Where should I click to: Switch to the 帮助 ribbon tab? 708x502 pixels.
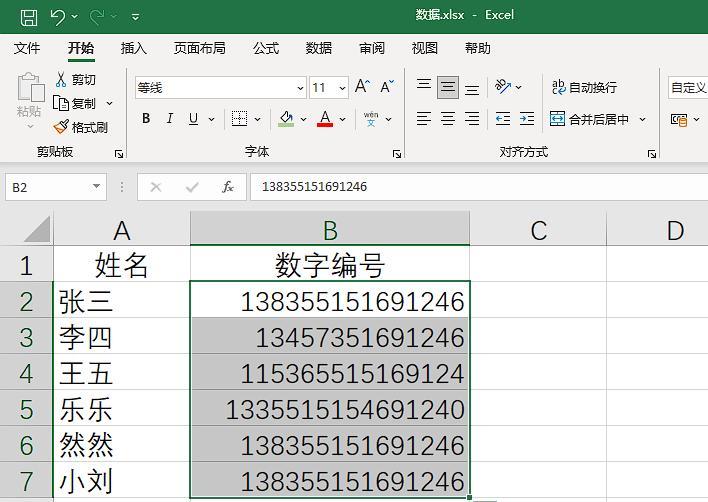click(x=478, y=48)
